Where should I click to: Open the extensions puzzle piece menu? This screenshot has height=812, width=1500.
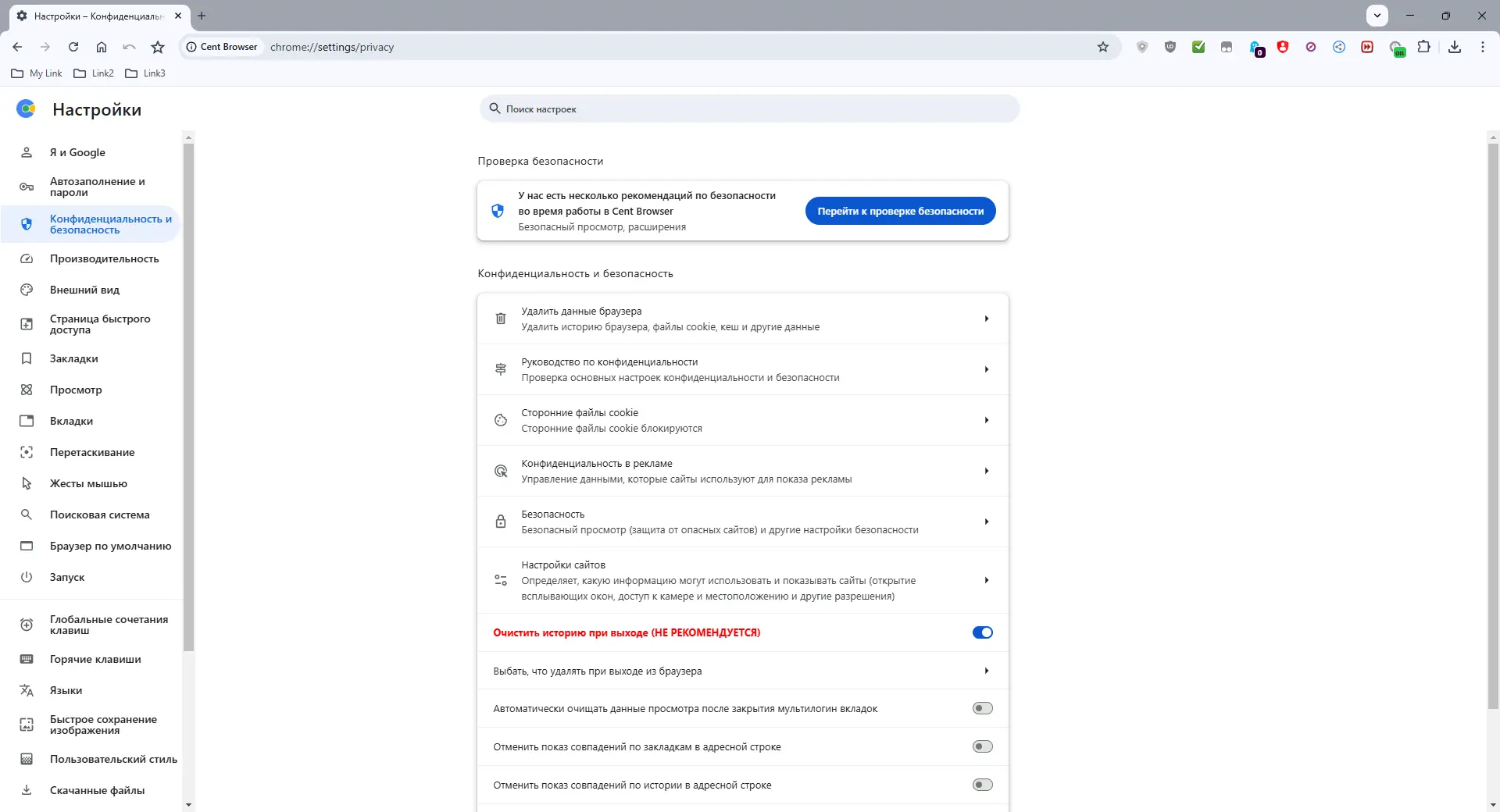(1424, 47)
